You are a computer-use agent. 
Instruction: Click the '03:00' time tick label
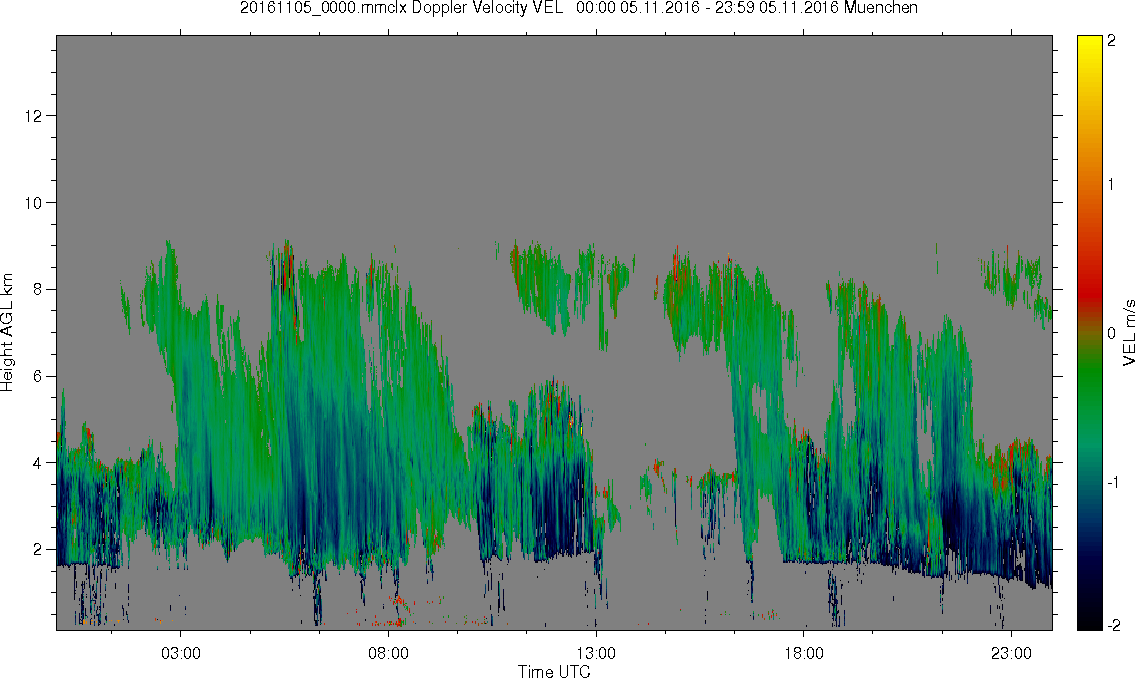pyautogui.click(x=180, y=653)
